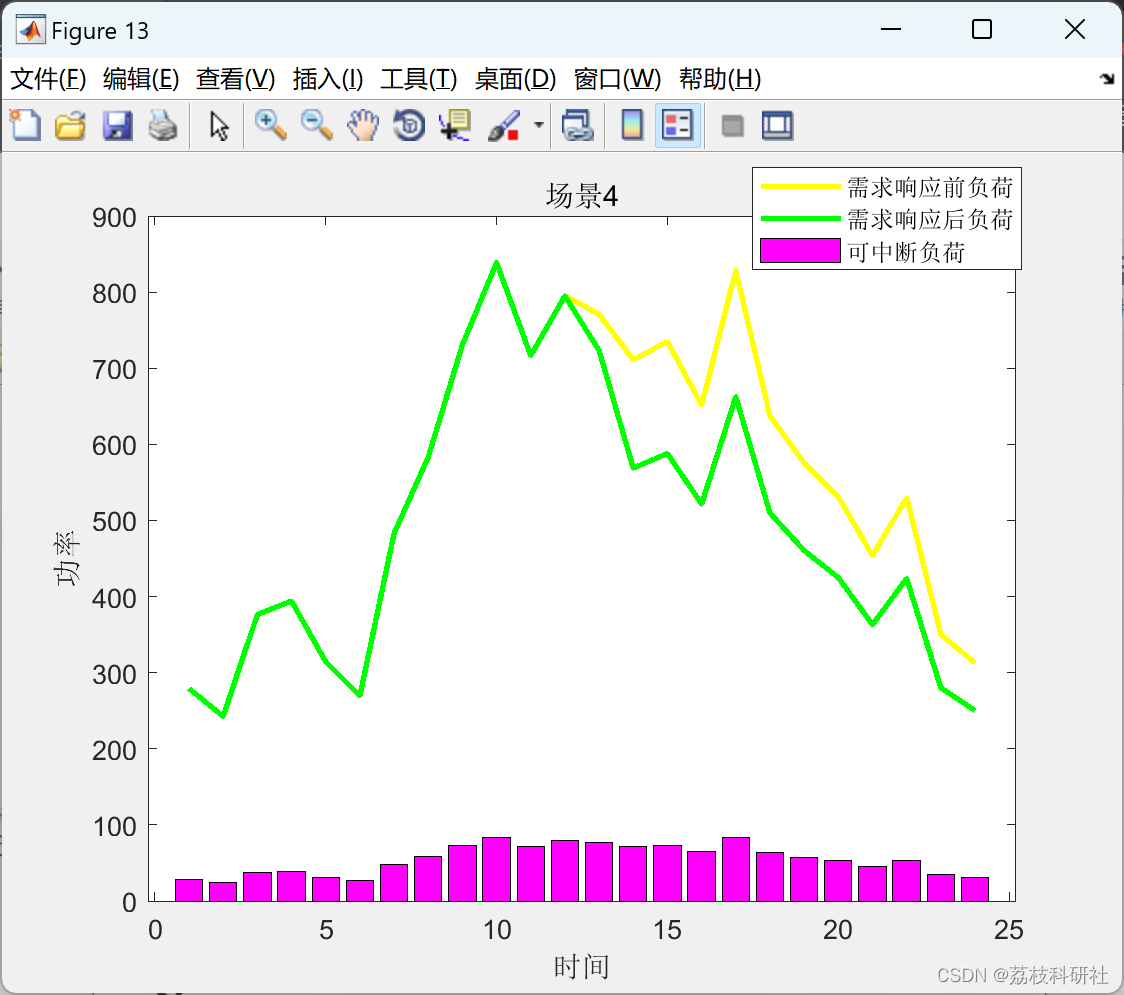This screenshot has width=1124, height=995.
Task: Enable the Rotate 3D tool
Action: pos(409,125)
